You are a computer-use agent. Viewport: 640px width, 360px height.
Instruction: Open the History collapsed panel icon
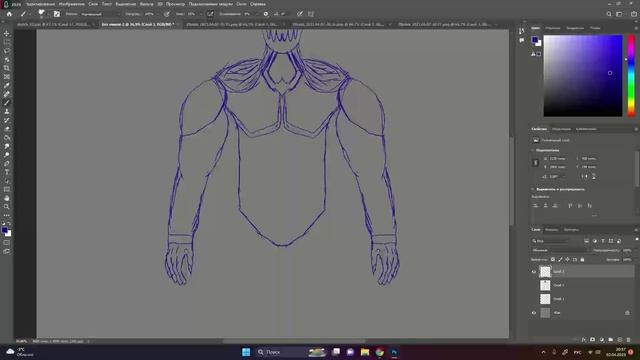(522, 31)
